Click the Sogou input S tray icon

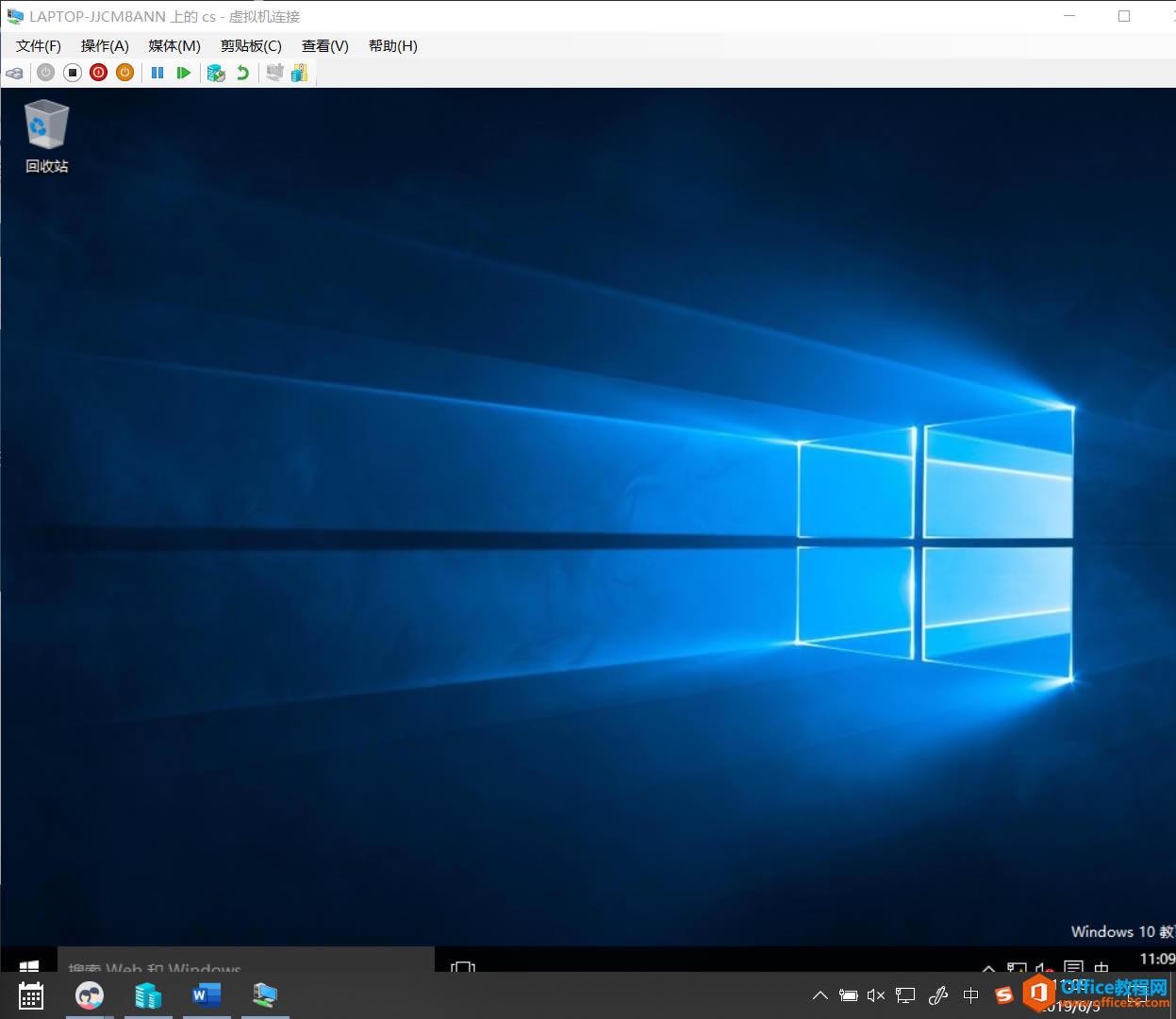pos(1004,995)
